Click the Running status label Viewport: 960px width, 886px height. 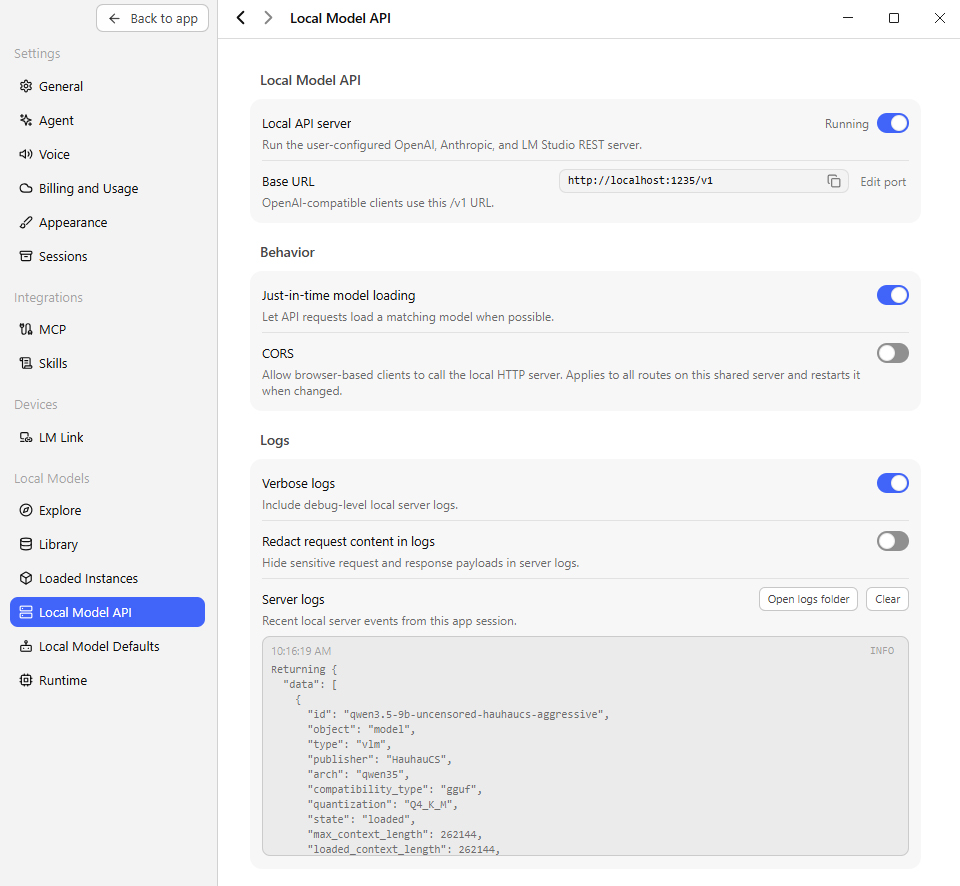click(846, 124)
